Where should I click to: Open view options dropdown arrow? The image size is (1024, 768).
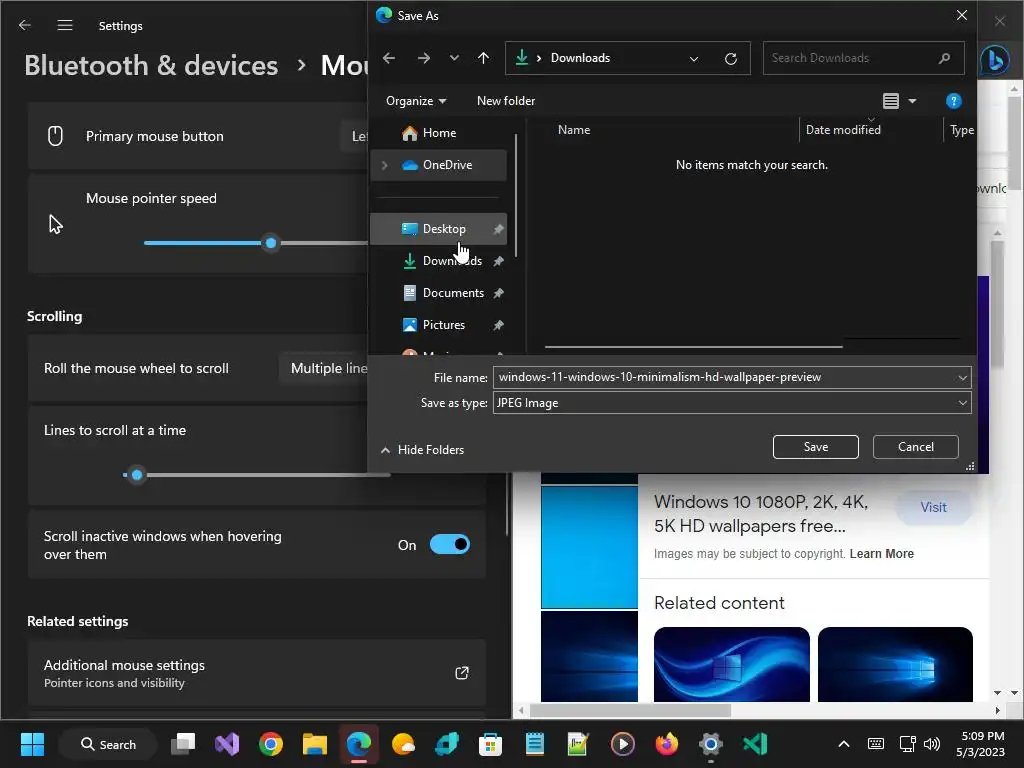click(x=912, y=101)
